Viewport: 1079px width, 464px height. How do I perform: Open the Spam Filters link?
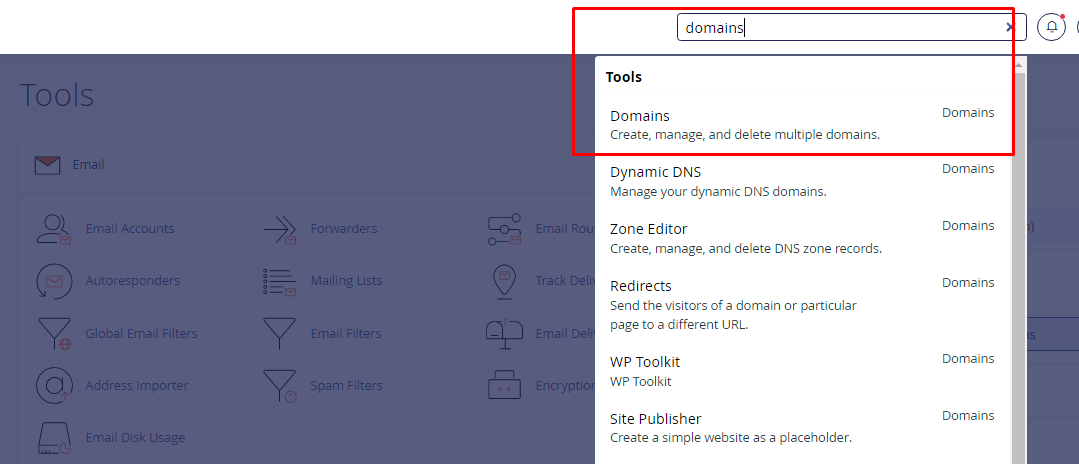(346, 386)
